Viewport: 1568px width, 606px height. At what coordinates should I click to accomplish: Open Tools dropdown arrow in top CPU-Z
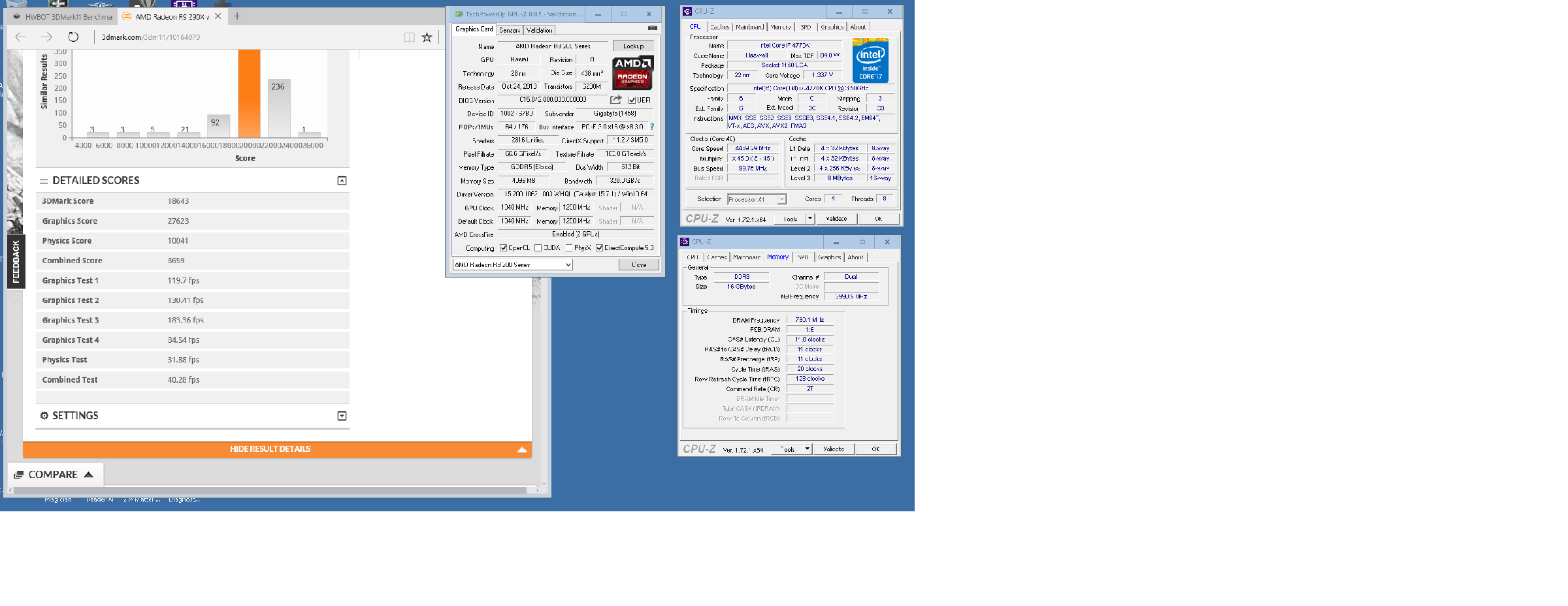coord(810,219)
